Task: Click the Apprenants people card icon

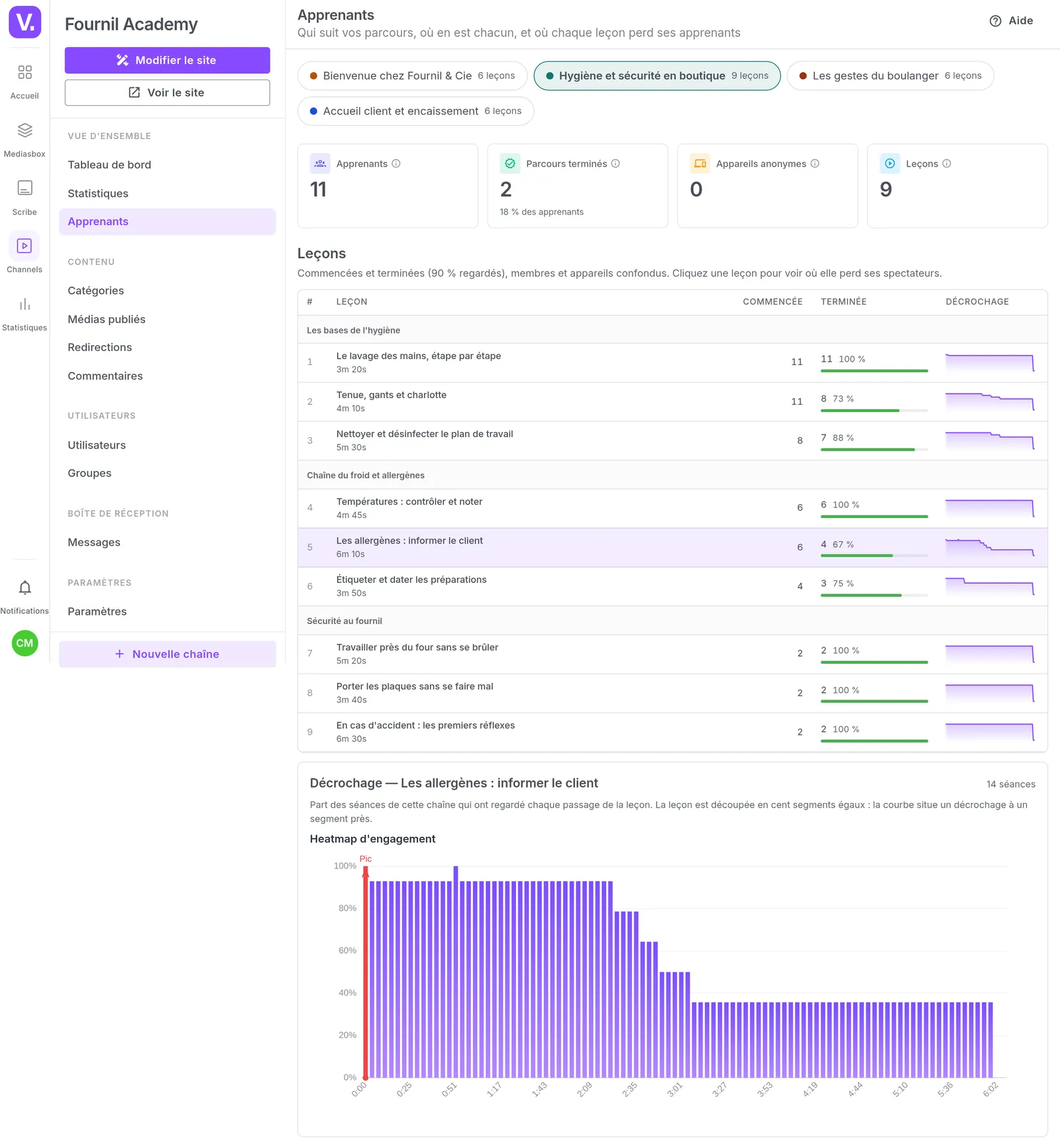Action: 321,164
